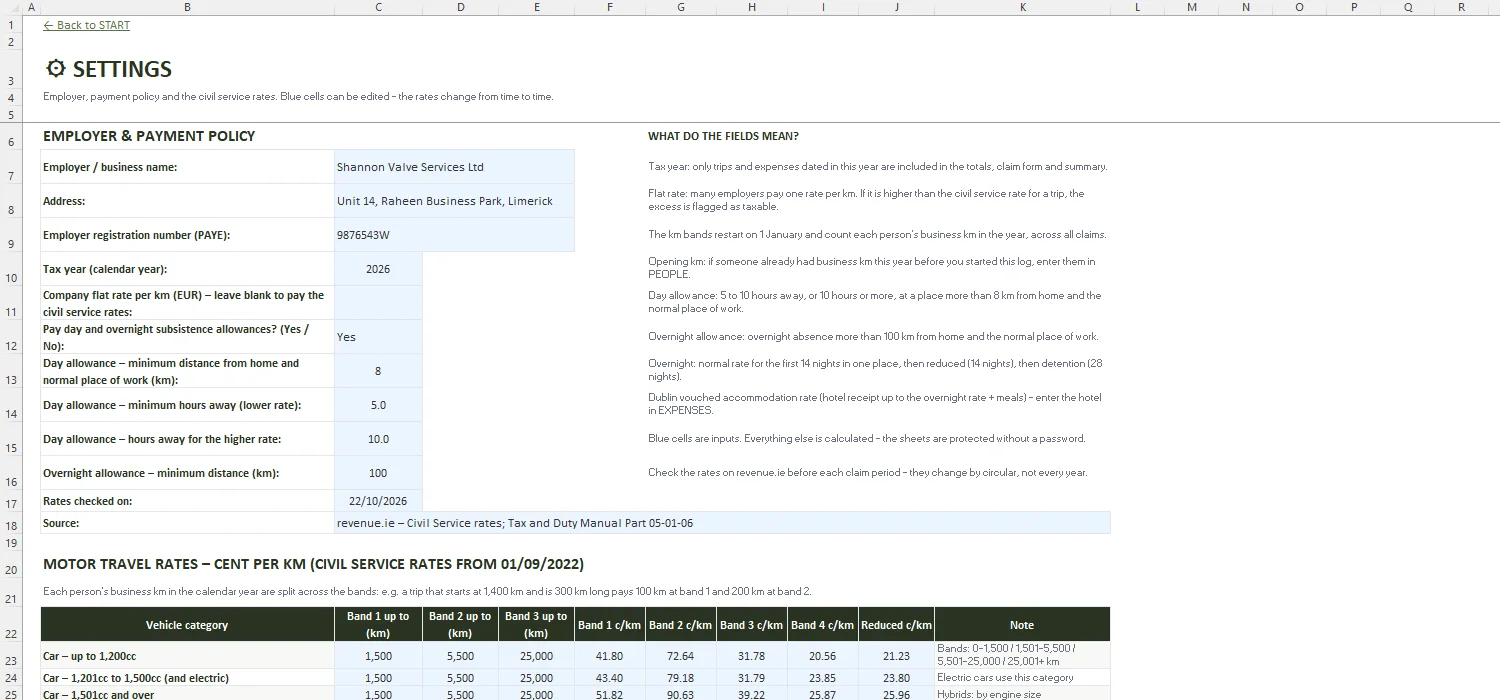Screen dimensions: 1500x700
Task: Select the Car – 1,201cc to 1,500cc row label
Action: (x=187, y=678)
